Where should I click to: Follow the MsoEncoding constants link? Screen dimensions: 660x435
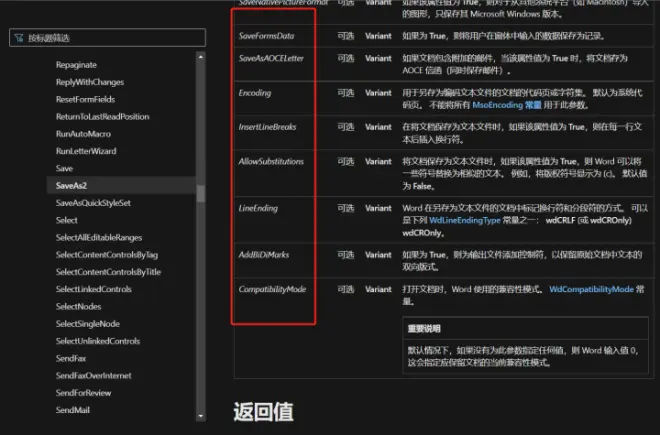point(507,105)
